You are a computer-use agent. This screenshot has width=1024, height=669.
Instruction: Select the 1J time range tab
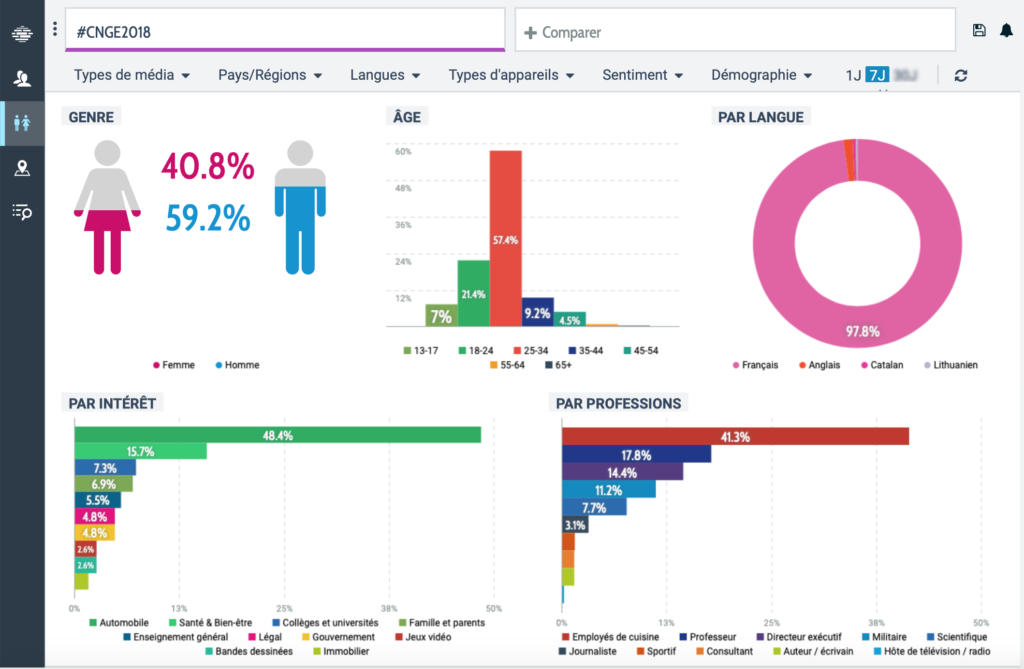coord(853,75)
